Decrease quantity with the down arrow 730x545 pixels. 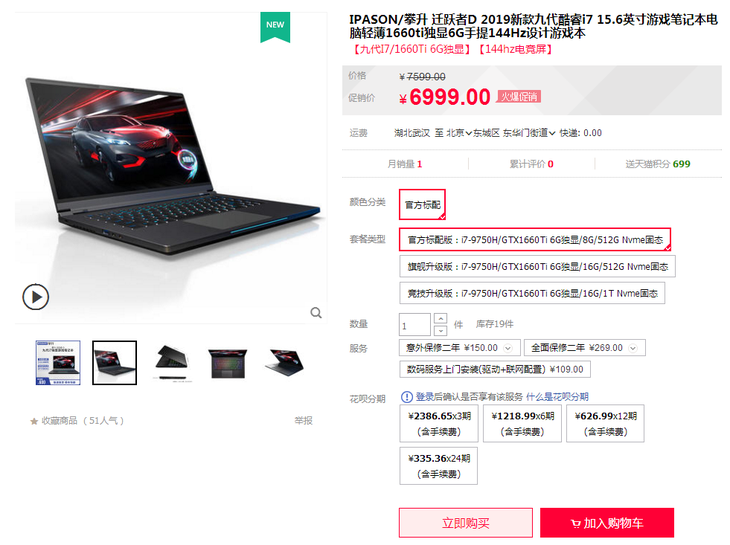440,330
